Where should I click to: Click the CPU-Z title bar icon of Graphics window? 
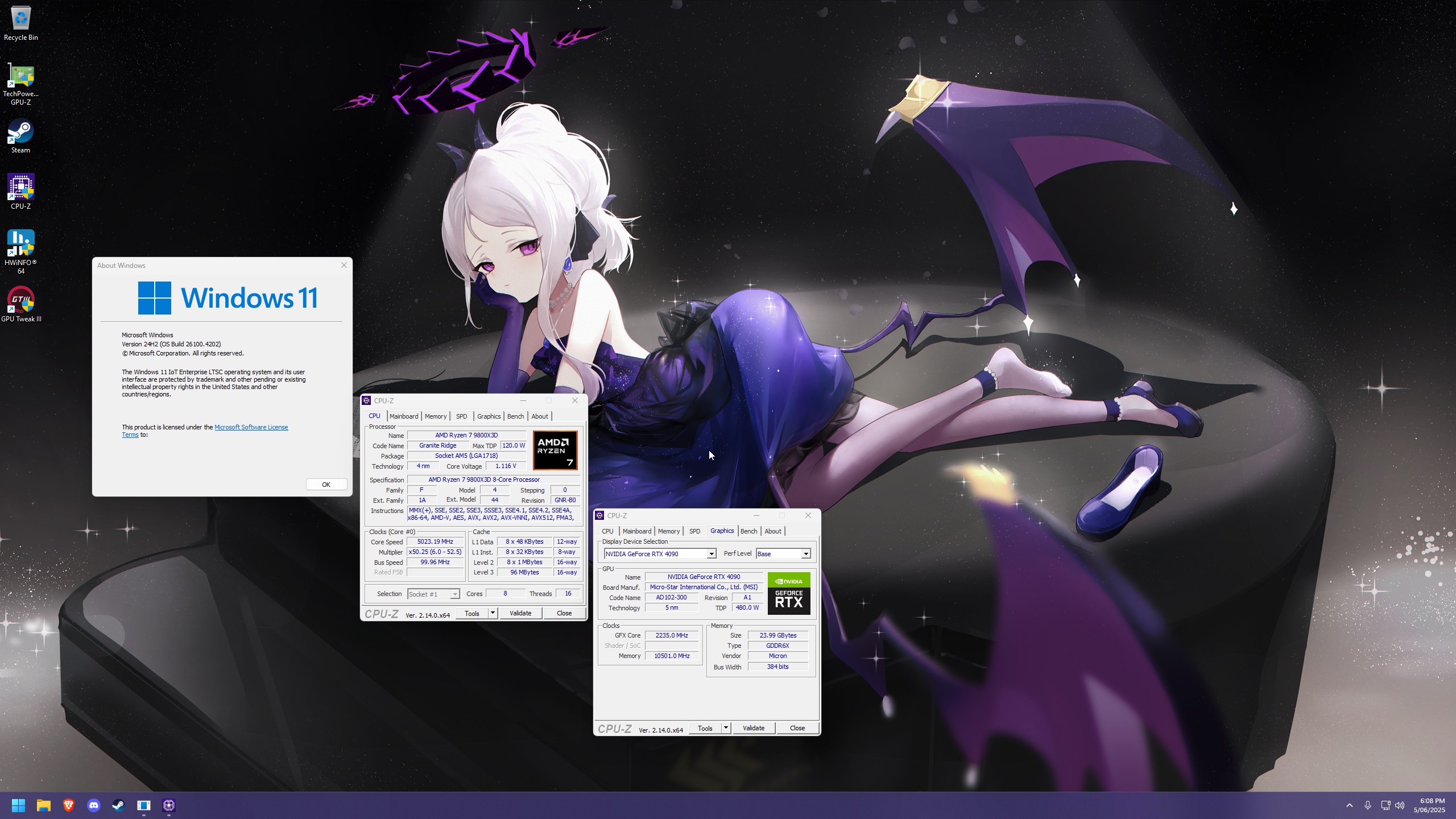click(x=599, y=515)
